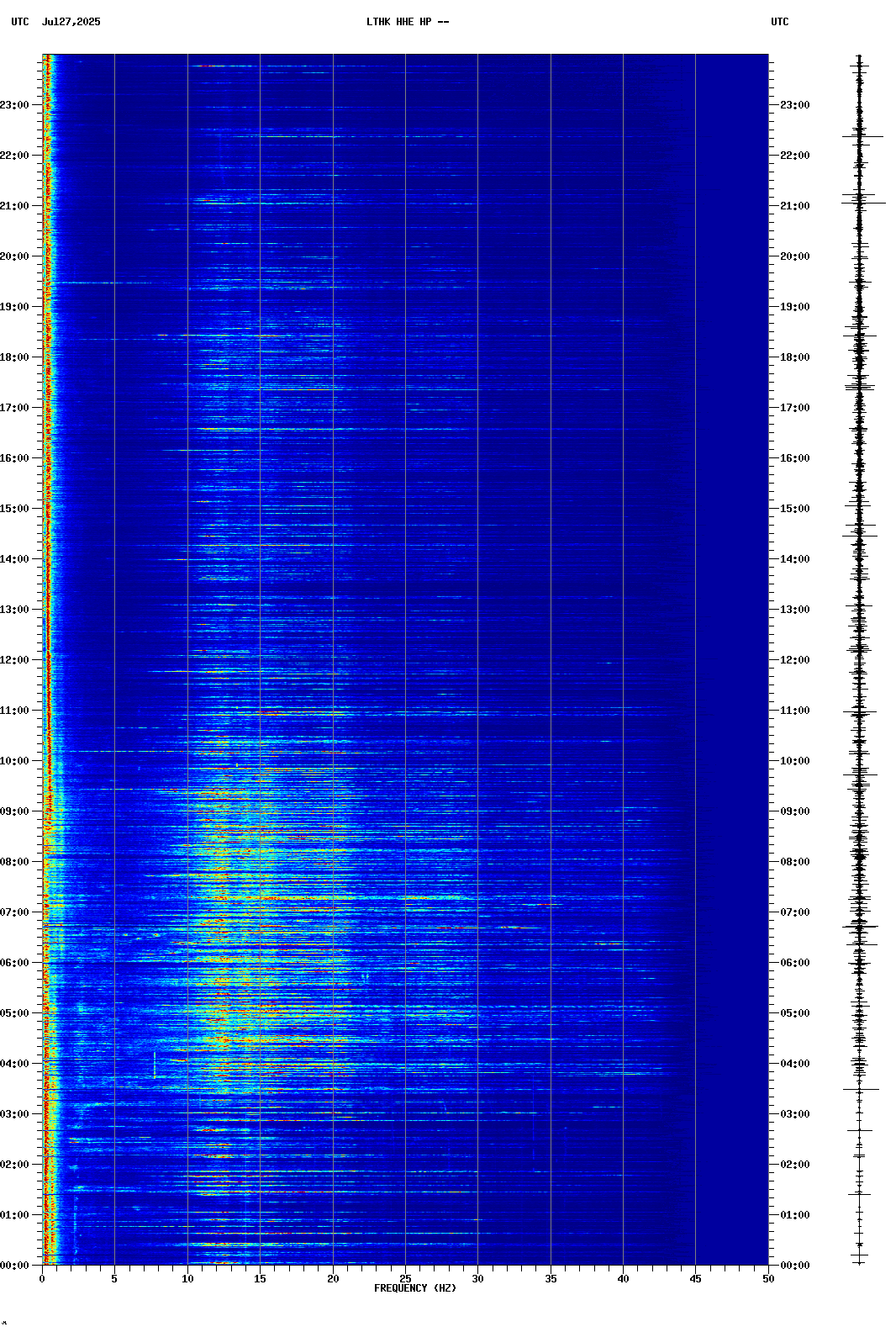Click the UTC label beside the date
Image resolution: width=896 pixels, height=1332 pixels.
click(x=20, y=22)
